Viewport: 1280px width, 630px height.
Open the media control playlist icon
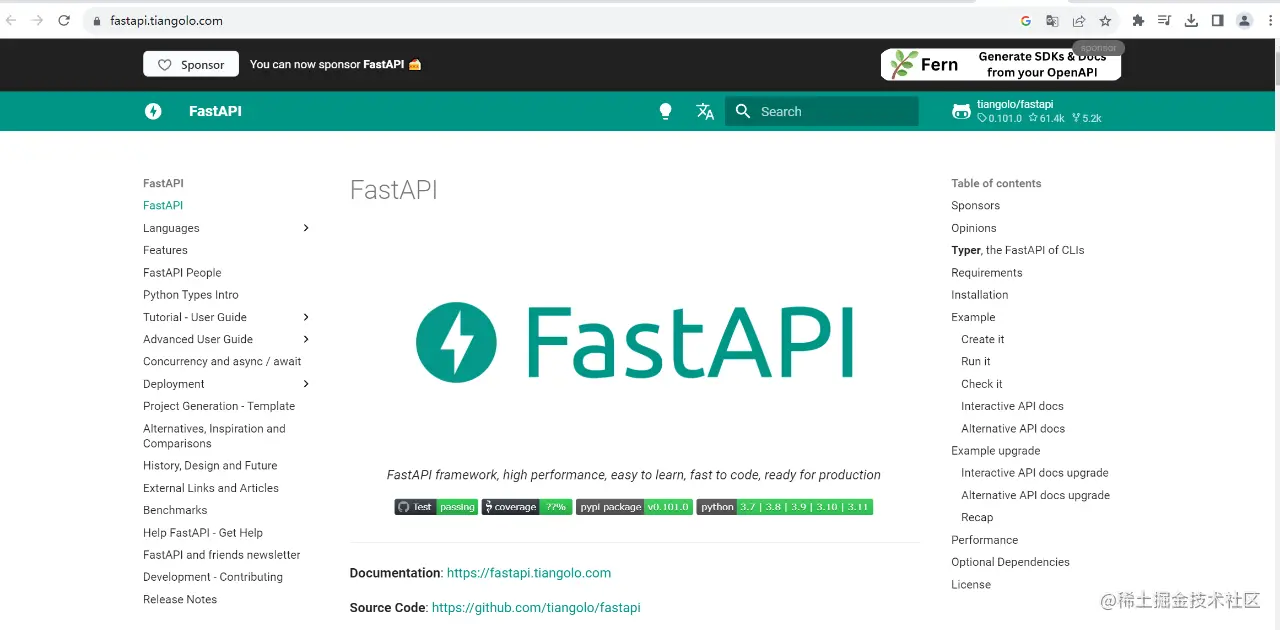coord(1165,20)
